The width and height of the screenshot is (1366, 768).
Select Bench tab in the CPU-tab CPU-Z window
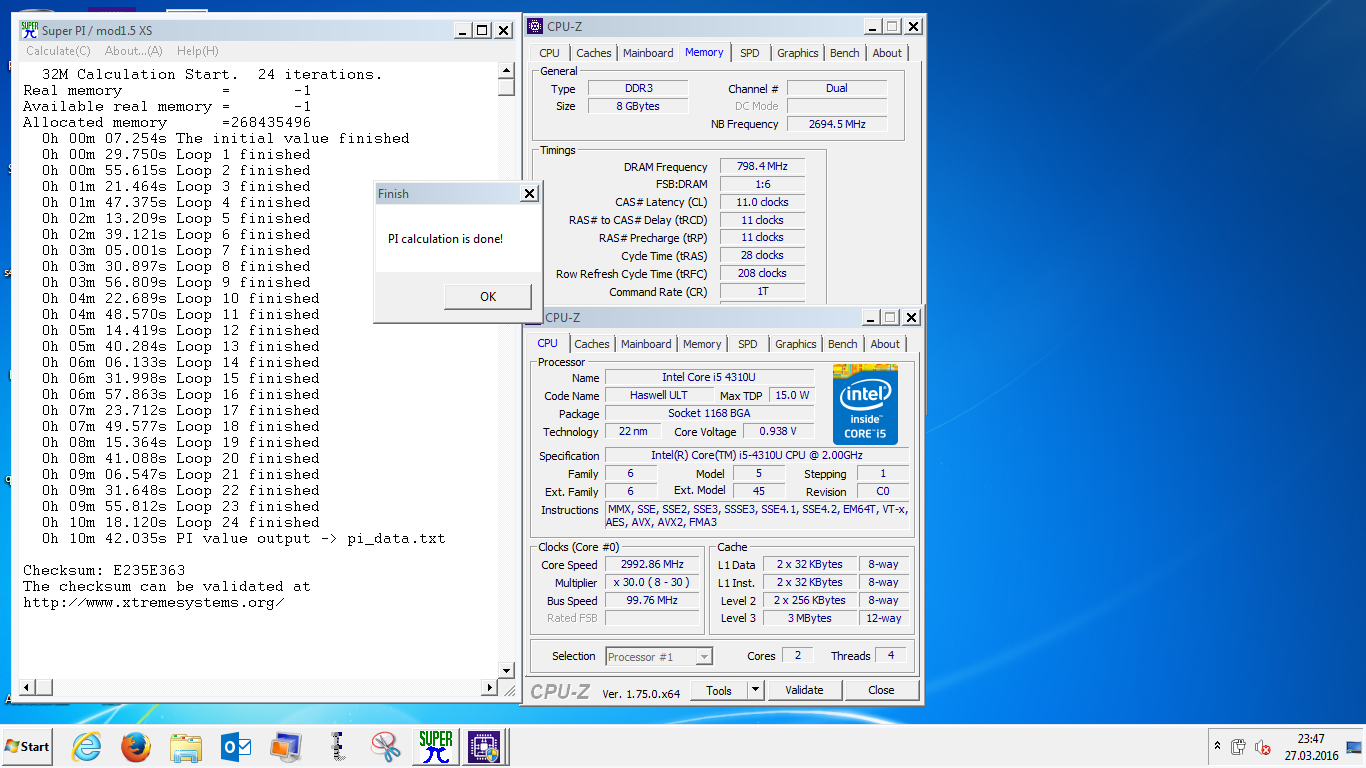pos(842,344)
